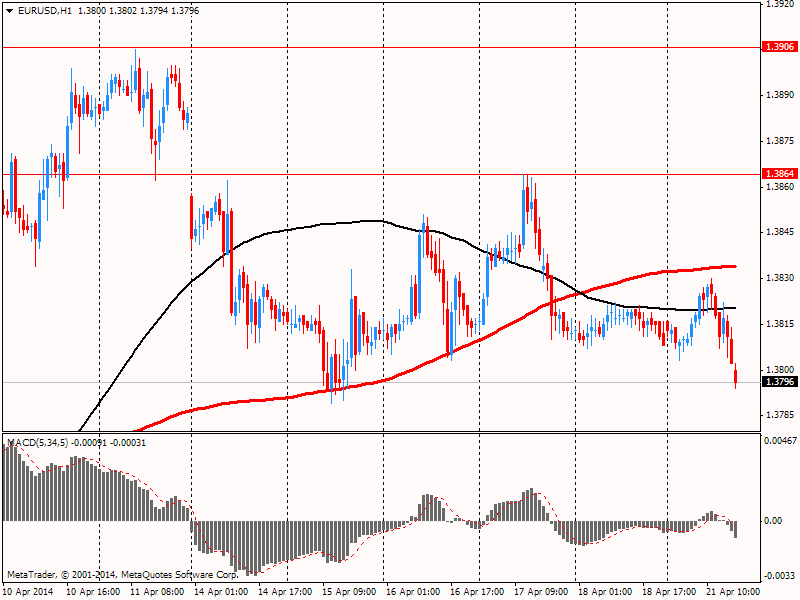Select the 1.3845 price scale value
Viewport: 800px width, 600px height.
[781, 232]
